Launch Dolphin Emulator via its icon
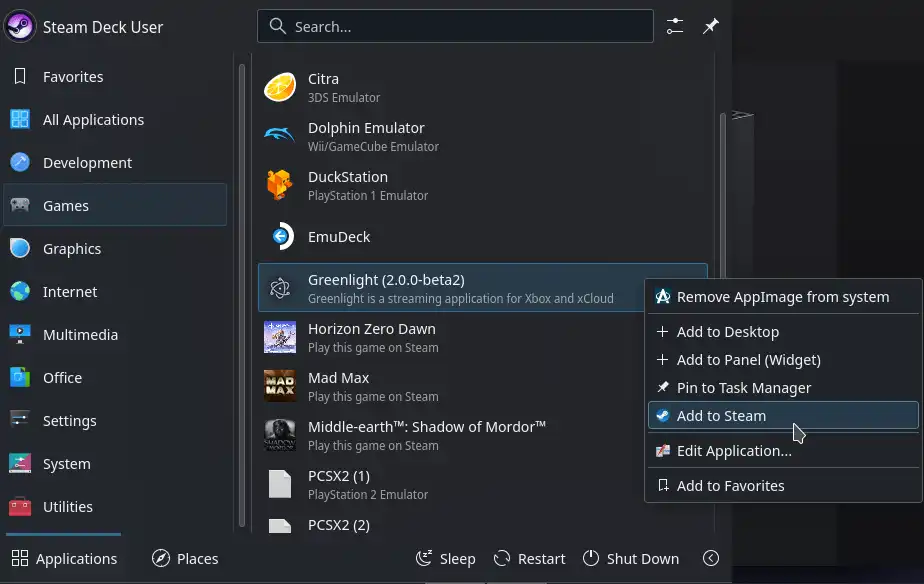924x584 pixels. (280, 137)
